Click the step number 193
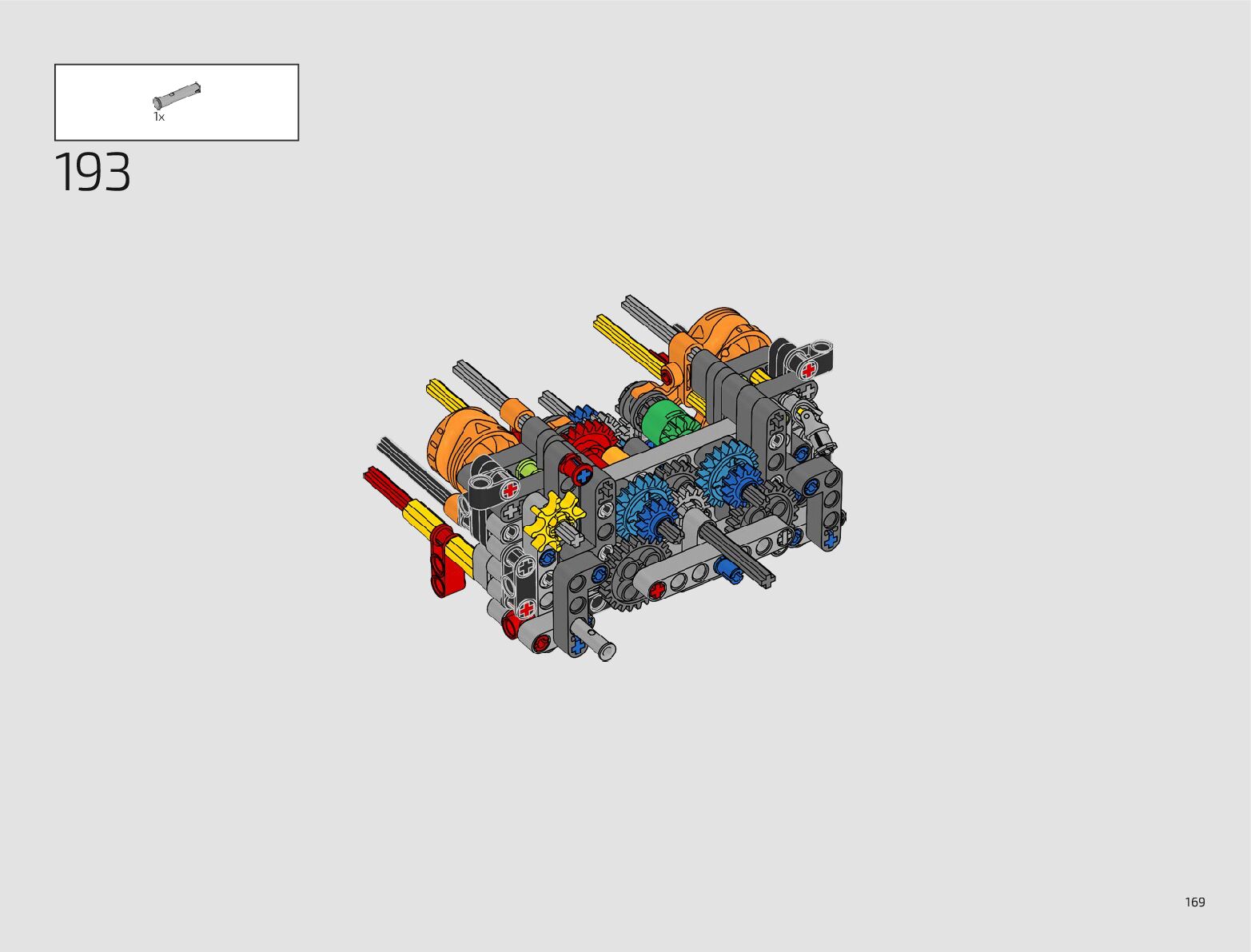1251x952 pixels. click(x=93, y=173)
